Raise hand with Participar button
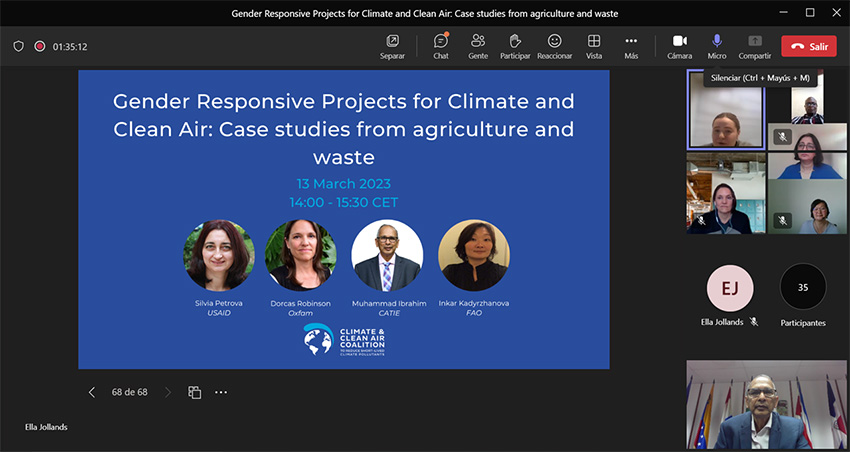Viewport: 850px width, 452px height. (515, 47)
